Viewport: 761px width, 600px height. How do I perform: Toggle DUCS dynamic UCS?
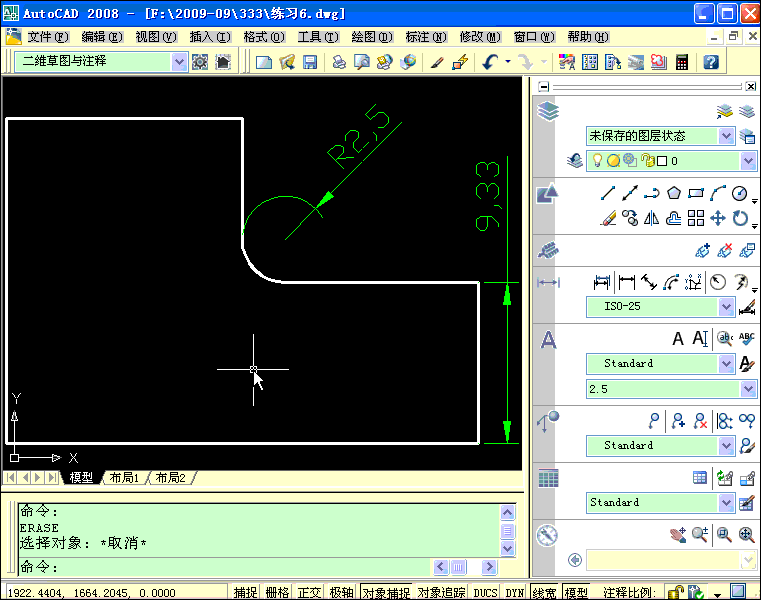pos(485,593)
